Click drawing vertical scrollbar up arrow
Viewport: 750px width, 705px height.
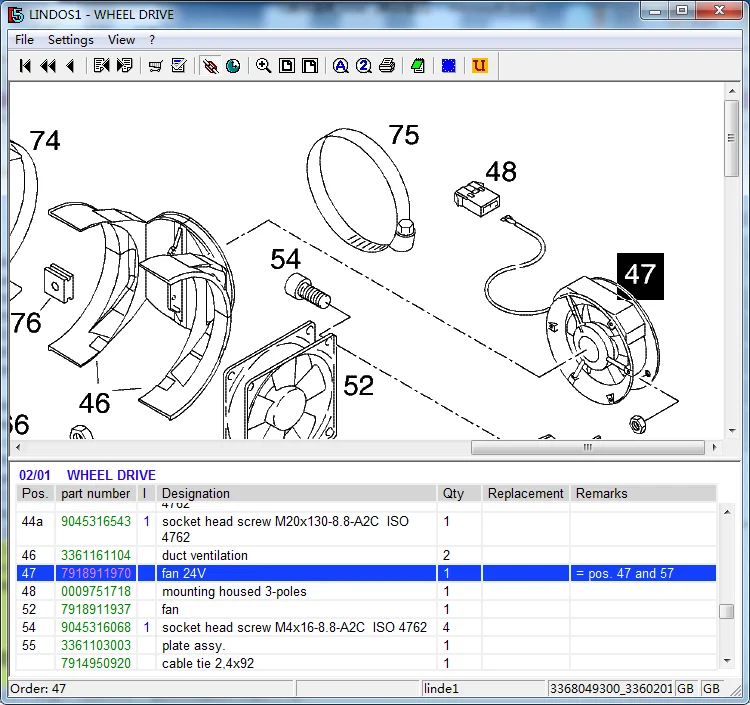(x=732, y=91)
